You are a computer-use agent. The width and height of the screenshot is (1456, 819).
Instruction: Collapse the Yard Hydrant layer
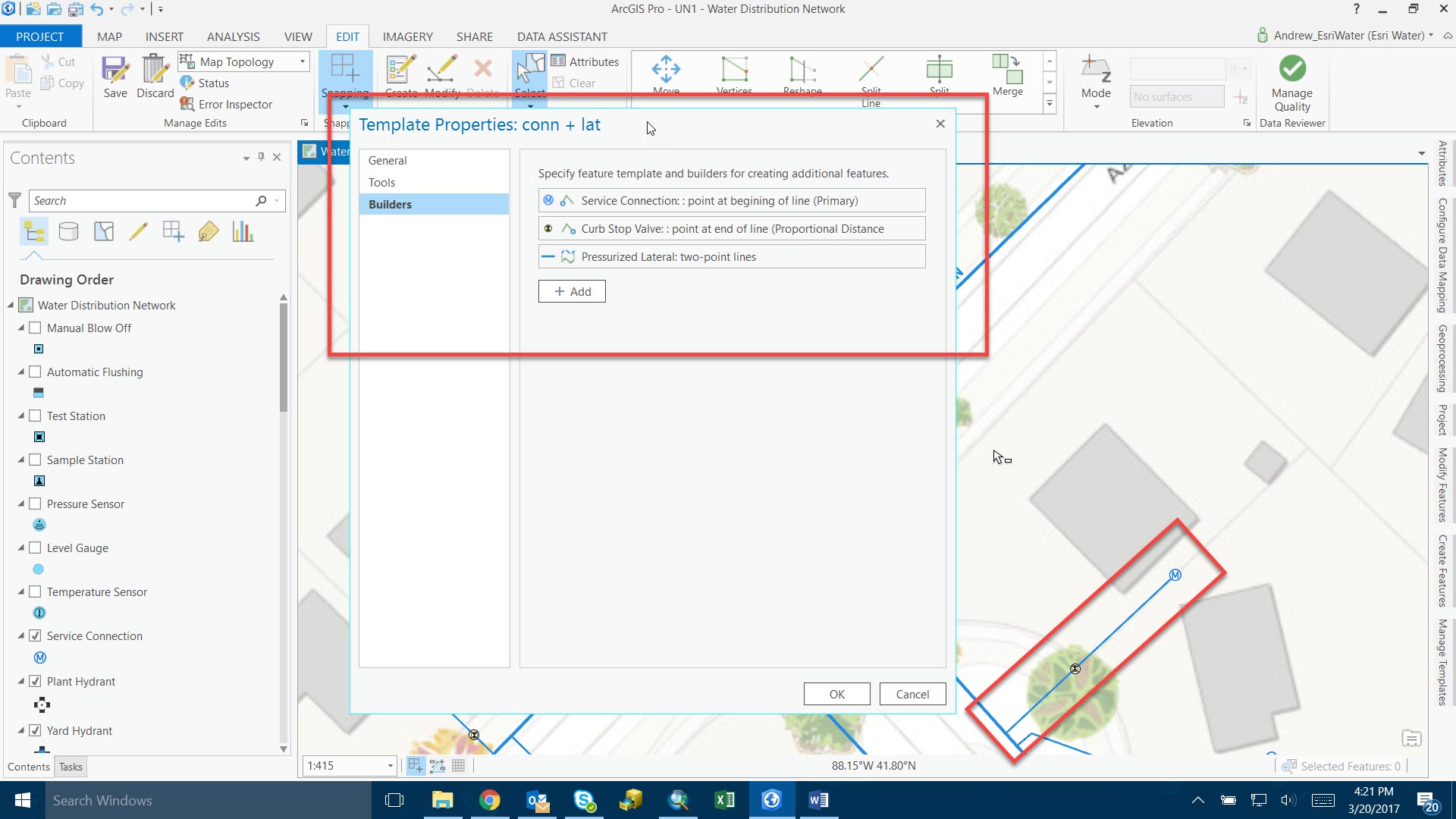[x=21, y=731]
